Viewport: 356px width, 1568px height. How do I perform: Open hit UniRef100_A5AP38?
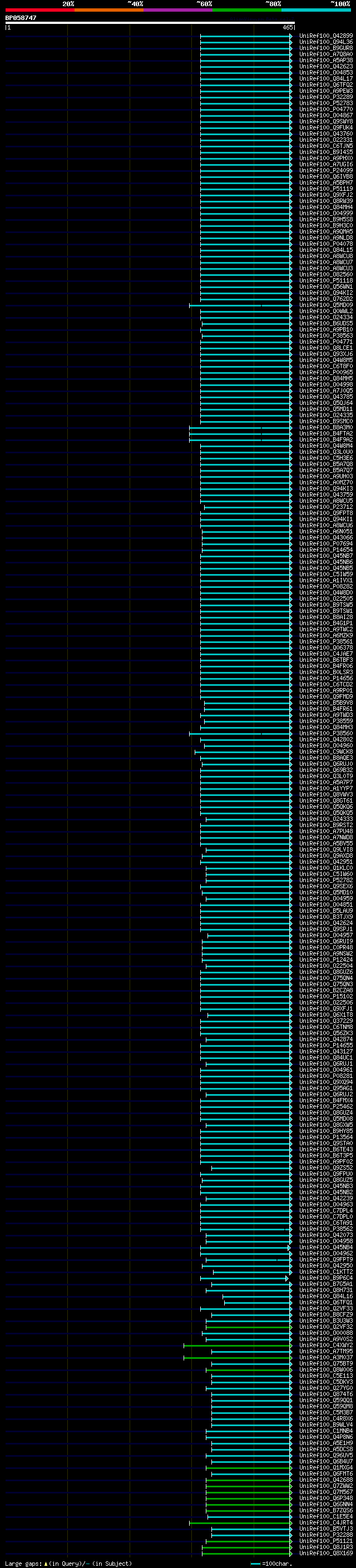[325, 60]
